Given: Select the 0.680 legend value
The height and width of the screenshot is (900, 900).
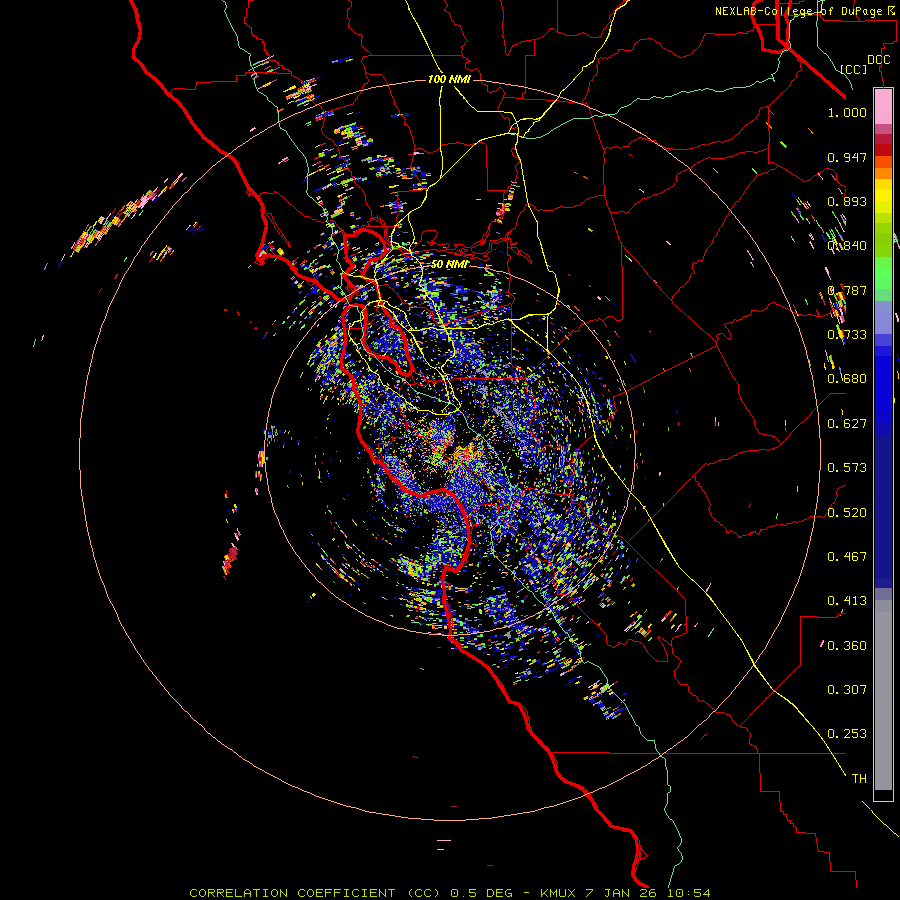Looking at the screenshot, I should point(847,379).
